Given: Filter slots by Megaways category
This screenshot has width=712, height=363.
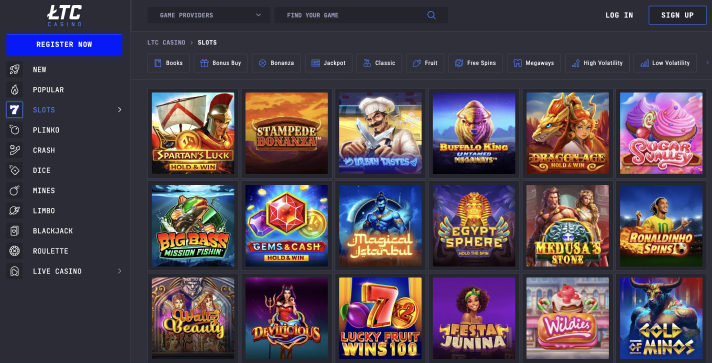Looking at the screenshot, I should (534, 63).
